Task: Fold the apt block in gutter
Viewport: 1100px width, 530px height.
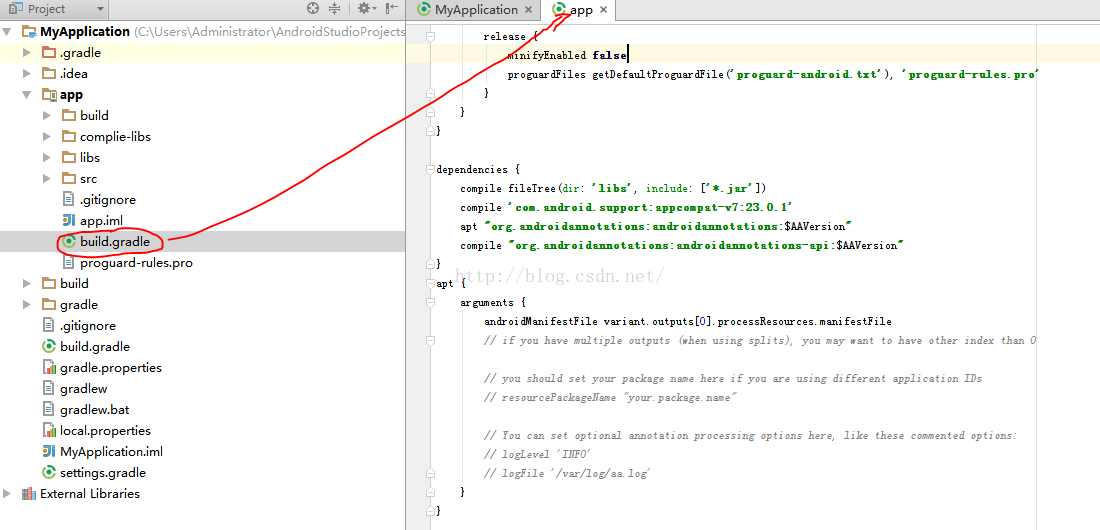Action: [x=430, y=284]
